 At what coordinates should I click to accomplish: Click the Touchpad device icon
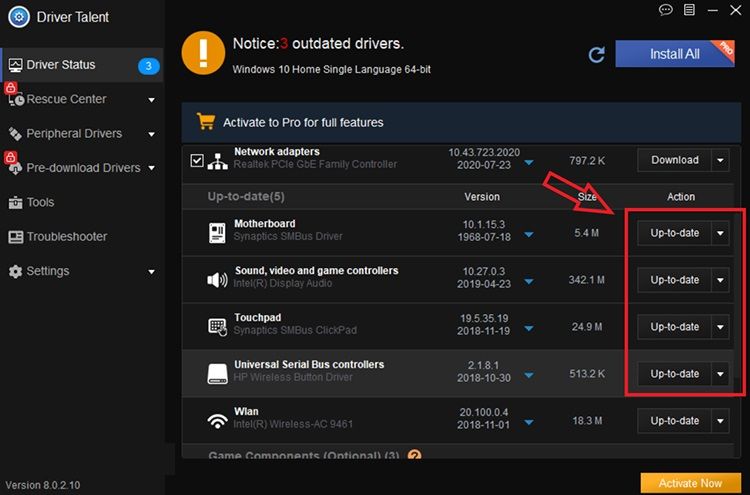coord(218,327)
